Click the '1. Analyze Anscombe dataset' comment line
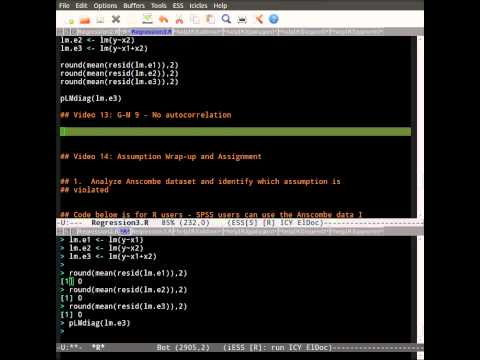This screenshot has height=360, width=480. click(200, 182)
